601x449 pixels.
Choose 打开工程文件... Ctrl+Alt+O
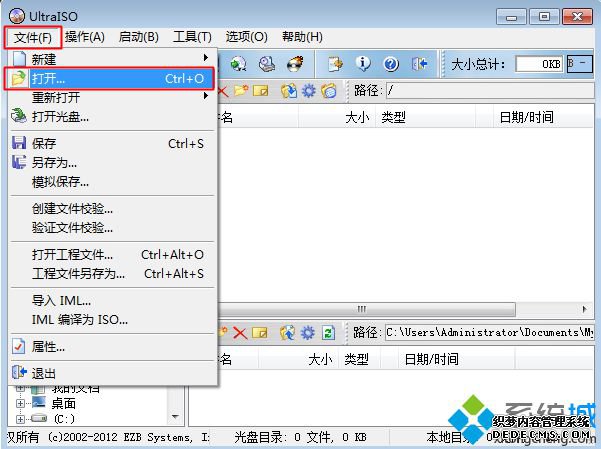pyautogui.click(x=111, y=255)
